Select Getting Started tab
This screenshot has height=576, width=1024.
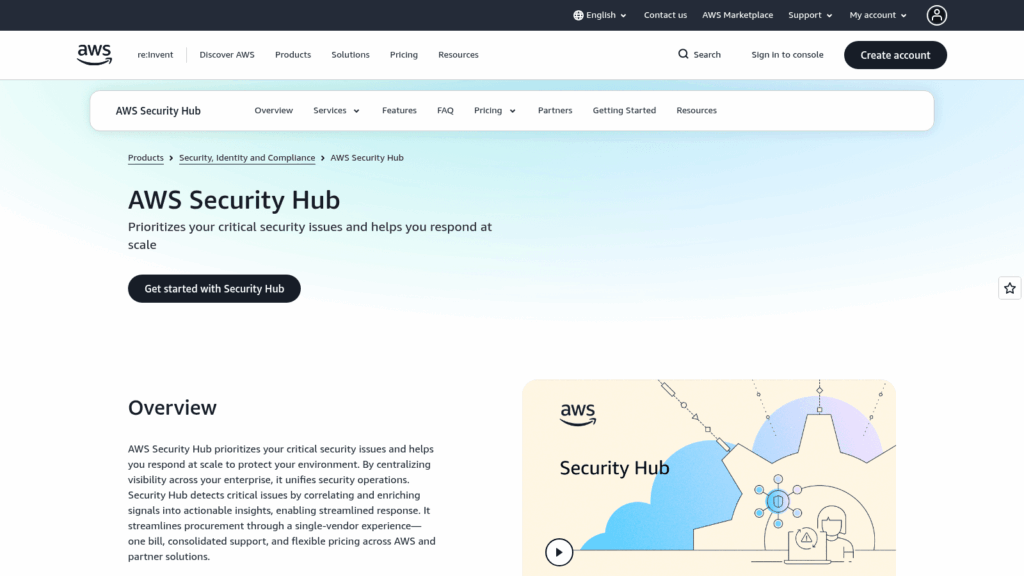(624, 110)
